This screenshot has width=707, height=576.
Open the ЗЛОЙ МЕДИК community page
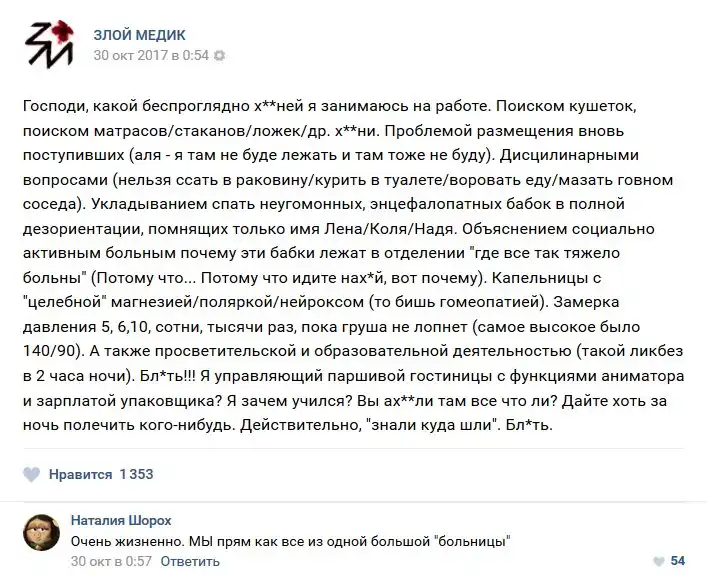click(139, 35)
